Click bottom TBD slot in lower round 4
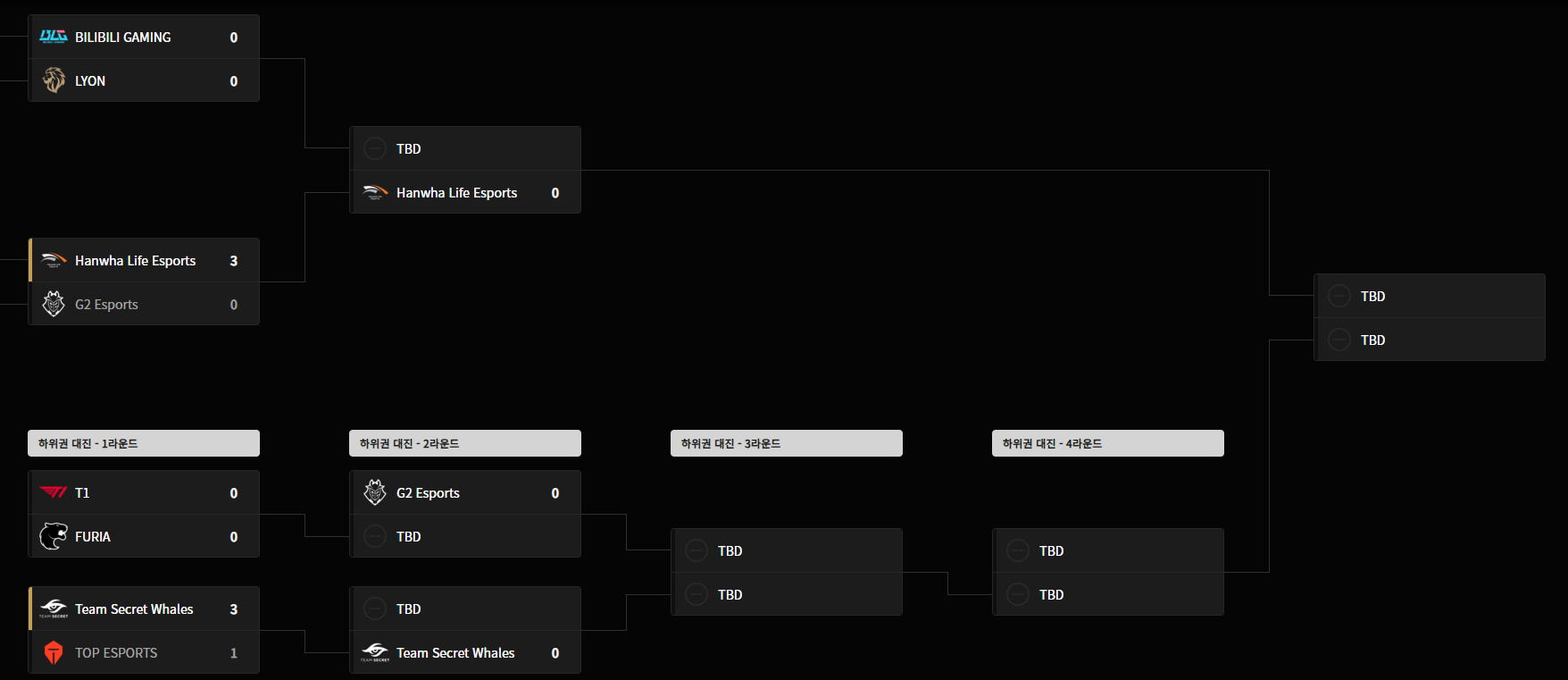Image resolution: width=1568 pixels, height=680 pixels. point(1108,594)
